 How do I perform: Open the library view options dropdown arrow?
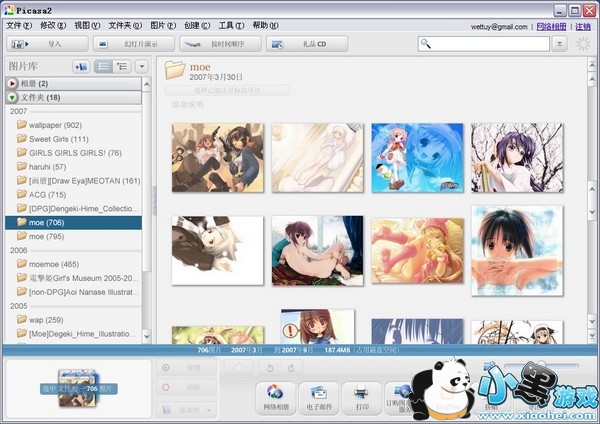pos(141,66)
